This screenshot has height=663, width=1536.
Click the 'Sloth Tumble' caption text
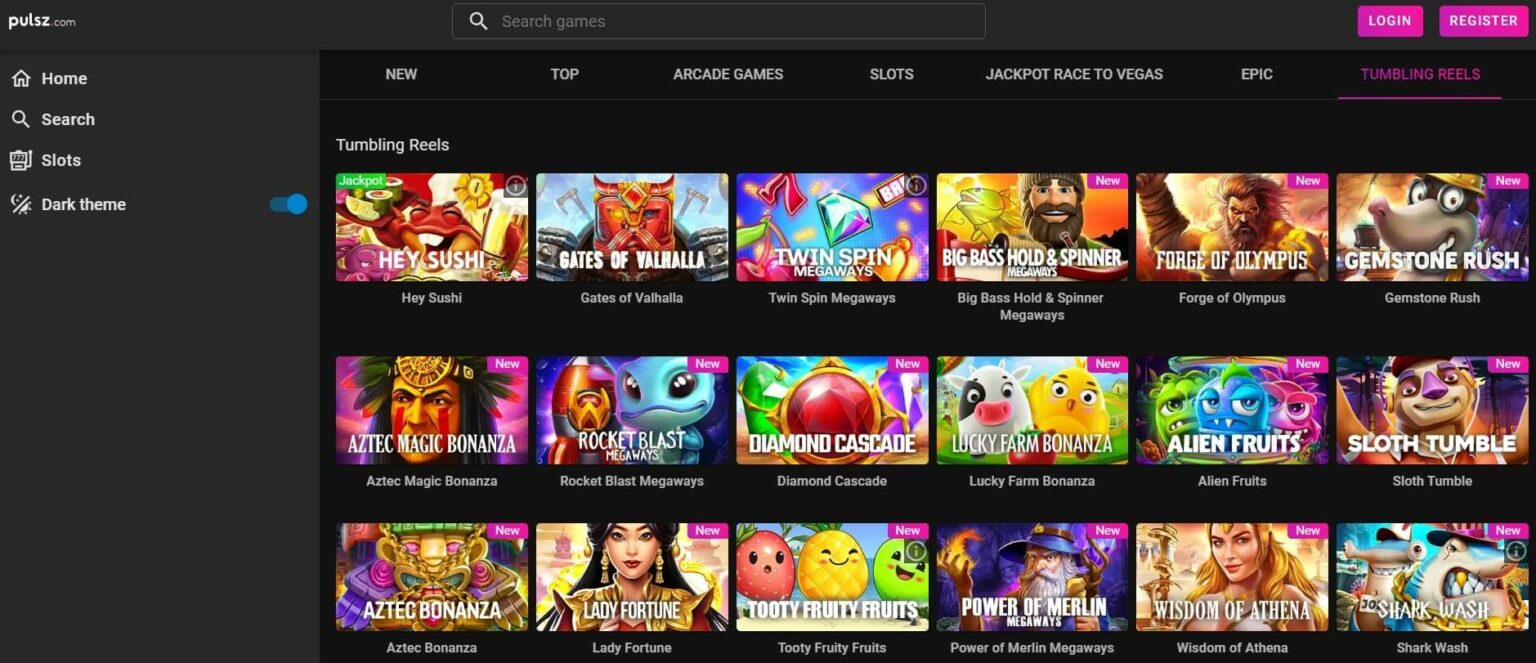pyautogui.click(x=1432, y=481)
